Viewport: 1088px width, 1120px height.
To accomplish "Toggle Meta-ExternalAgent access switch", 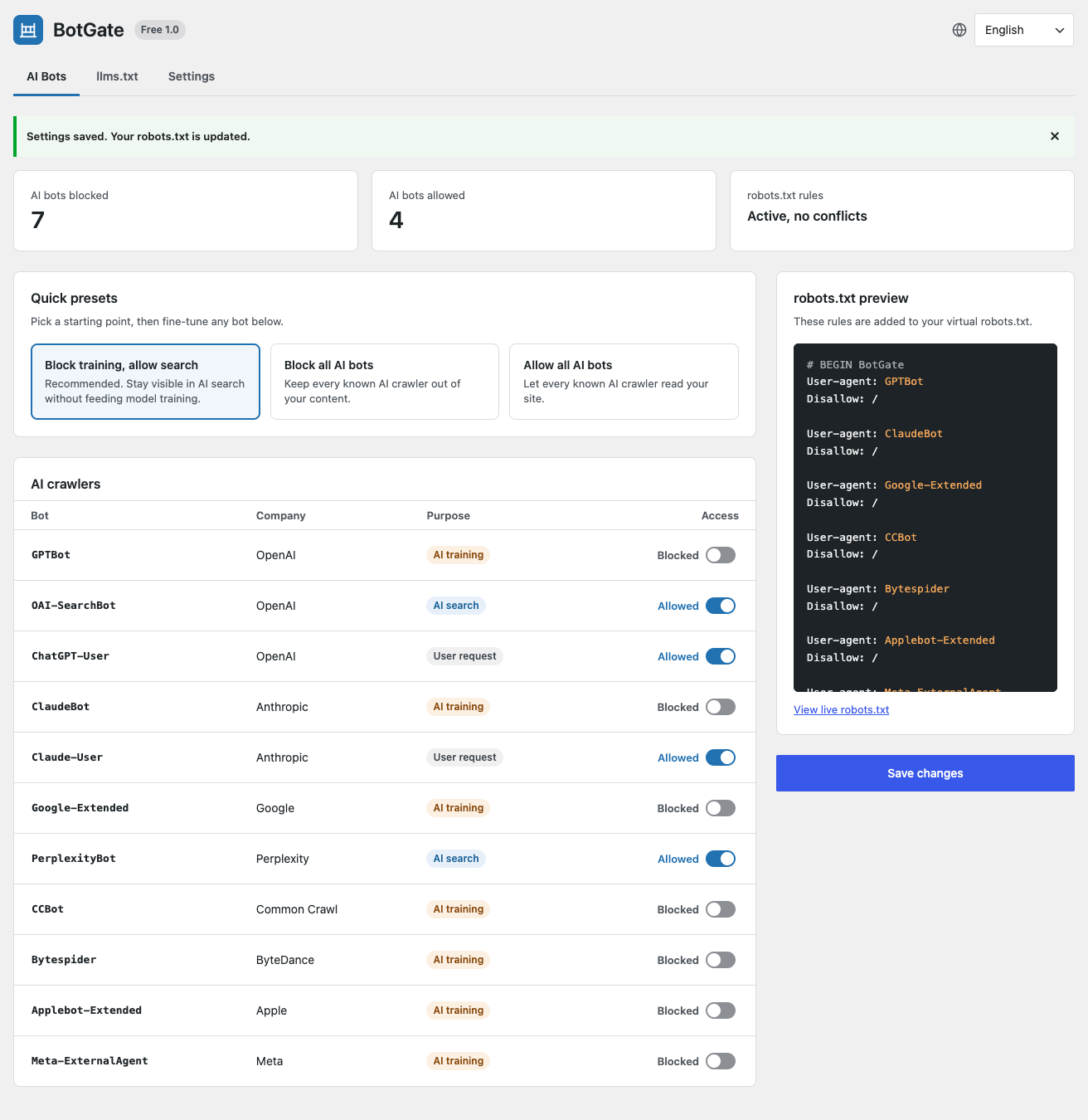I will tap(721, 1061).
